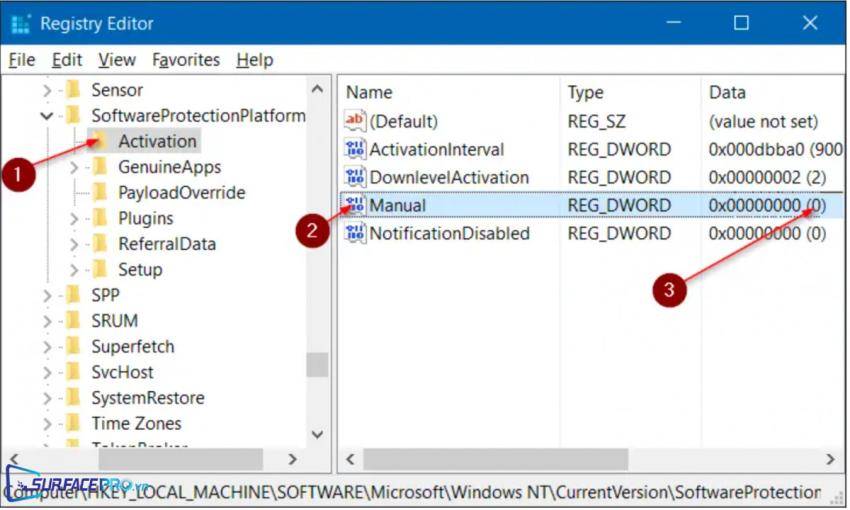Select the NotificationDisabled value name

tap(449, 233)
